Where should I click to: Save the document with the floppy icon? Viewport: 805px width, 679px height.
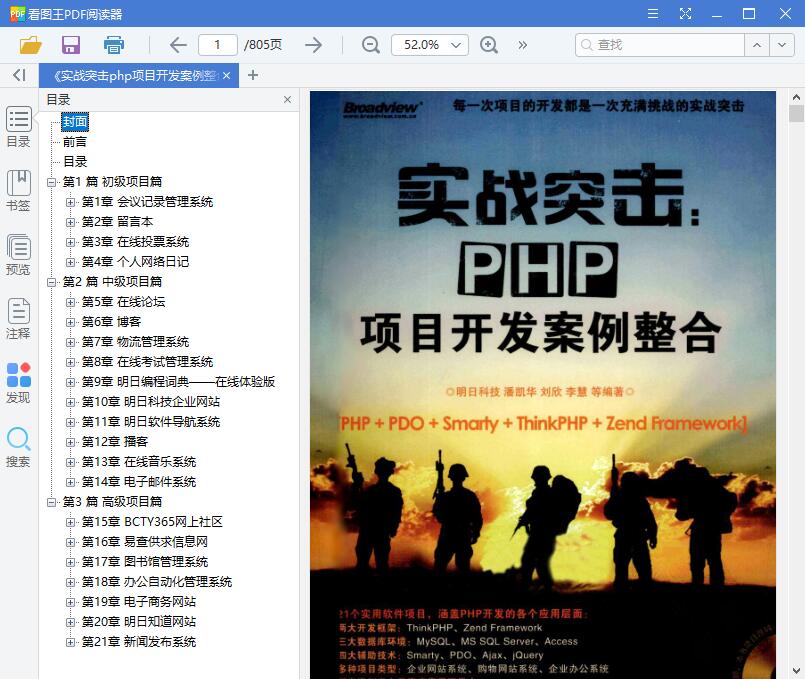[71, 45]
